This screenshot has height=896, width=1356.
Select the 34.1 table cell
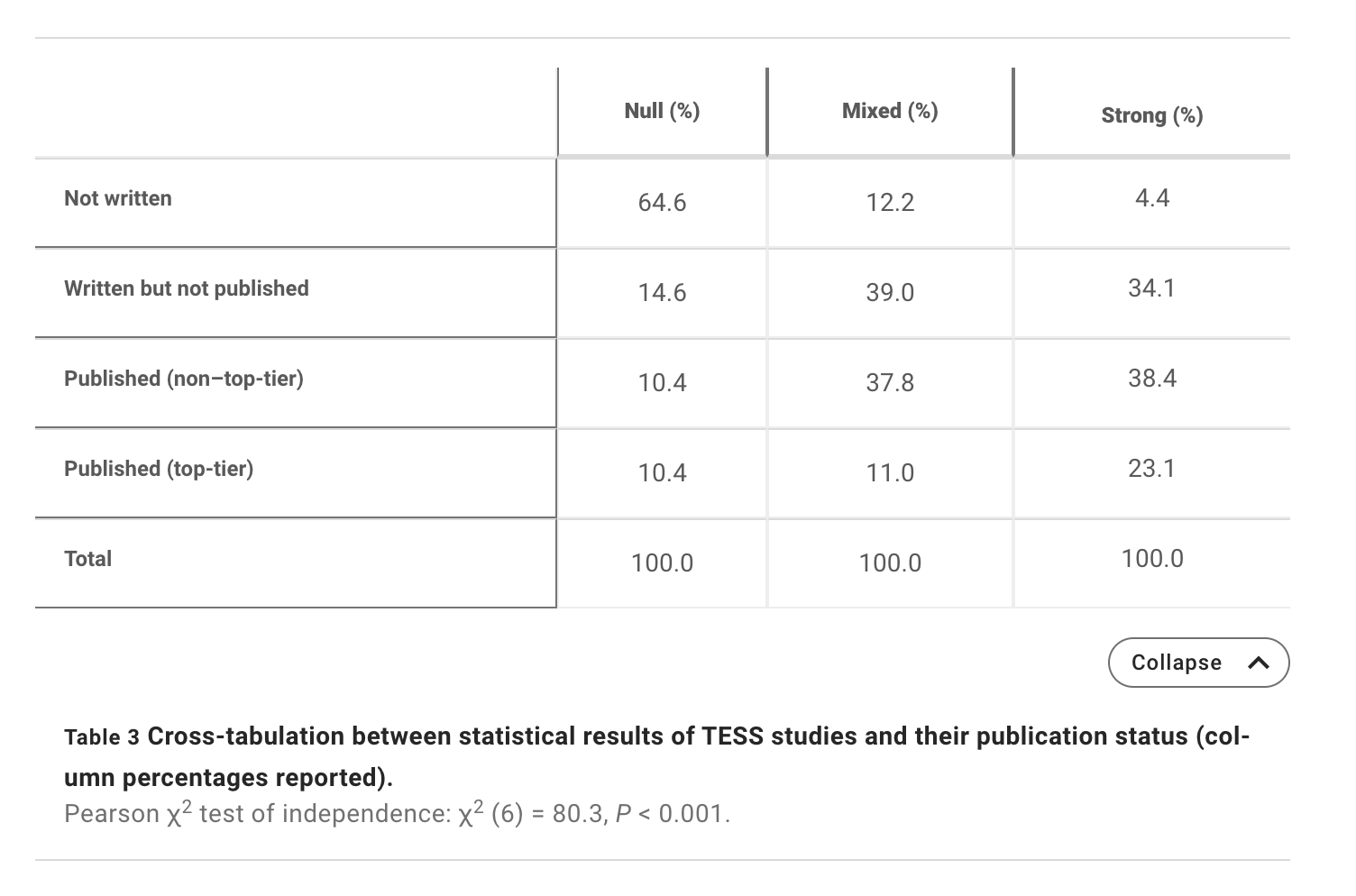(1151, 288)
